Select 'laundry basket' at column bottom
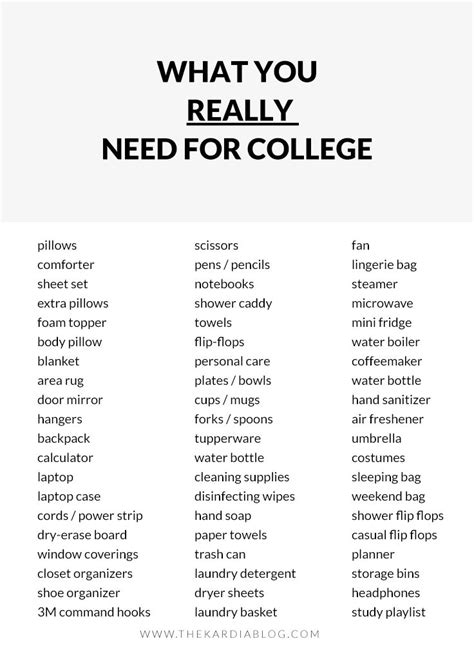The width and height of the screenshot is (474, 648). pyautogui.click(x=236, y=612)
